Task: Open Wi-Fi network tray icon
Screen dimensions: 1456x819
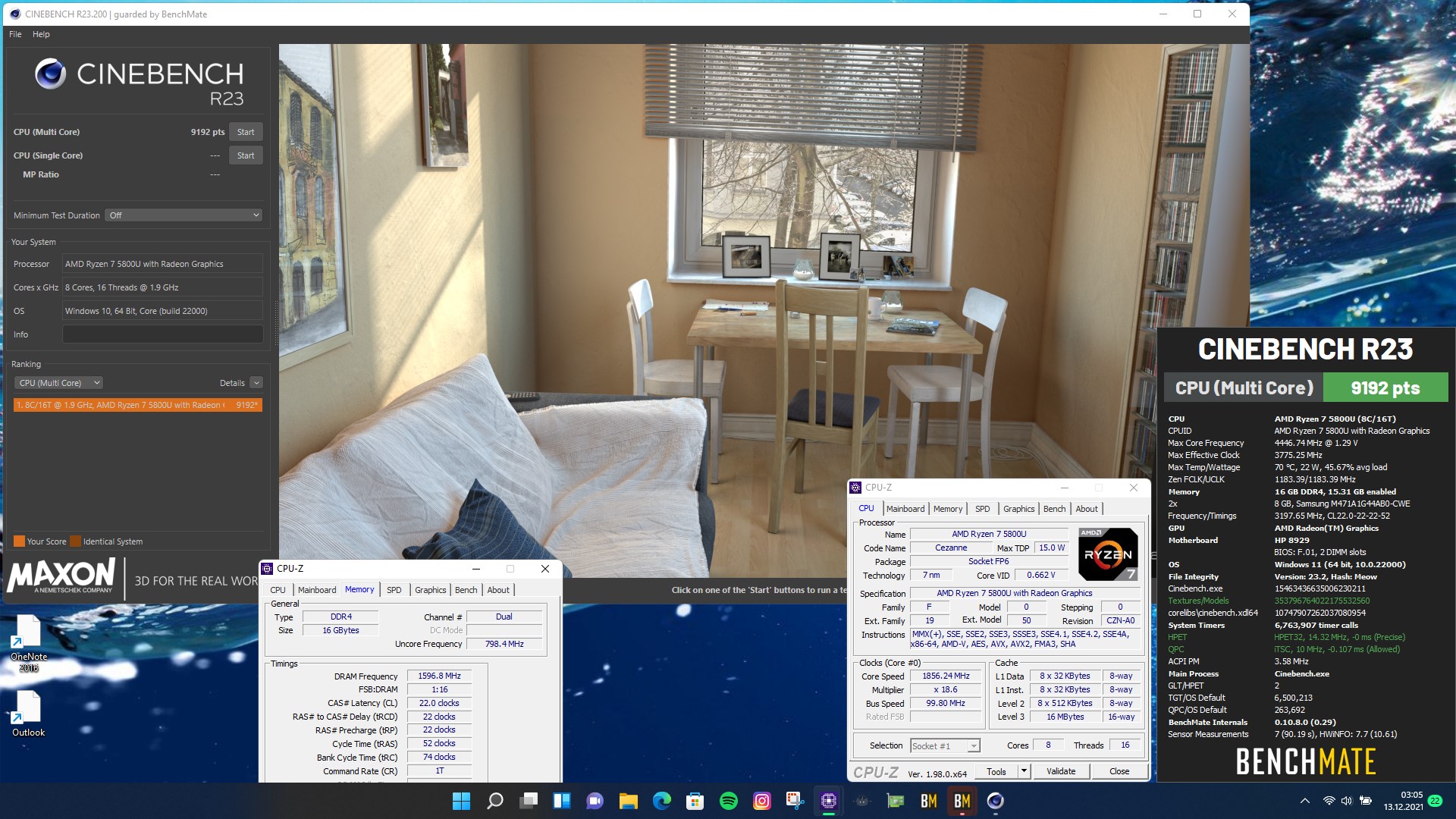Action: coord(1329,801)
